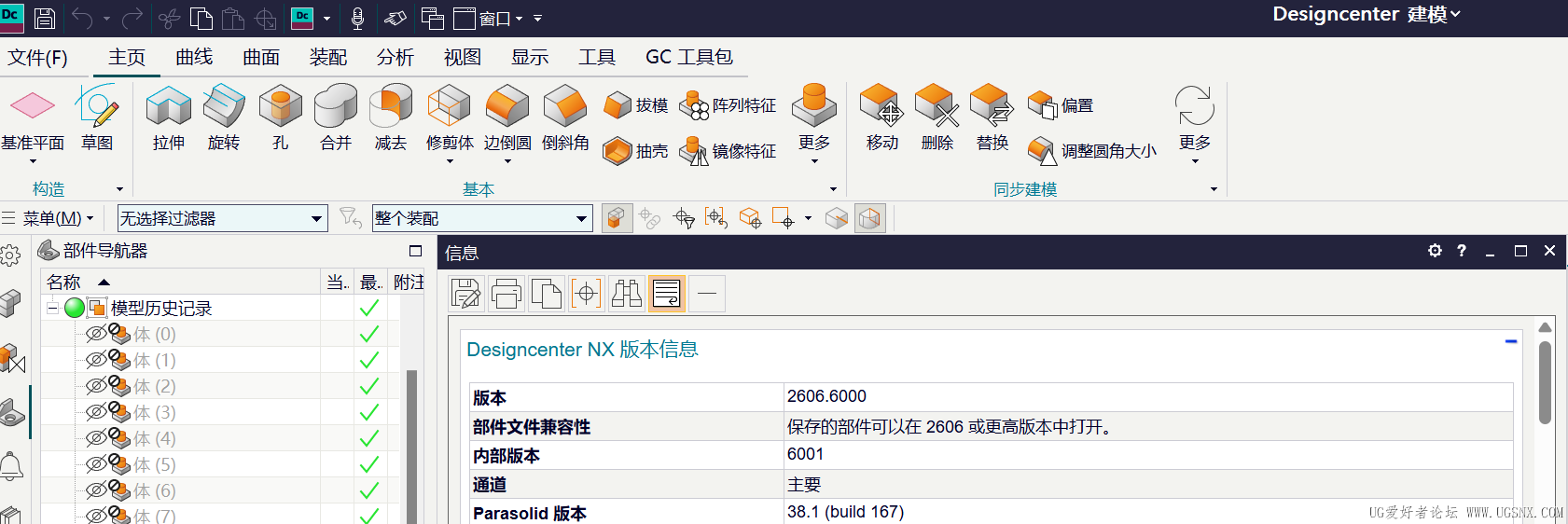Switch to the 分析 ribbon tab
1568x524 pixels.
click(395, 57)
